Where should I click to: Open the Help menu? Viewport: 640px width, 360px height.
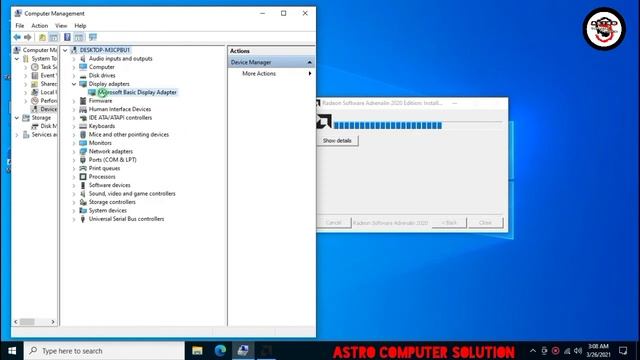pyautogui.click(x=80, y=25)
